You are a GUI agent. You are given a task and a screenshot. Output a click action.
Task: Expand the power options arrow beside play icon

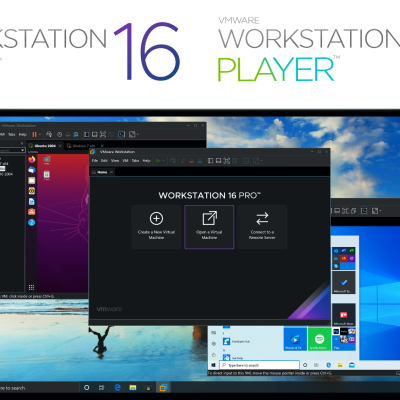164,161
